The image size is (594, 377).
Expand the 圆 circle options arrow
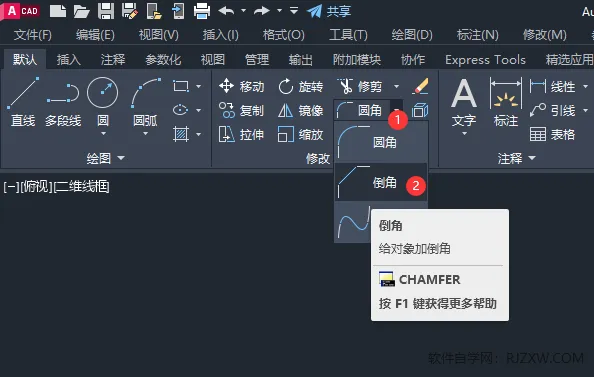103,134
